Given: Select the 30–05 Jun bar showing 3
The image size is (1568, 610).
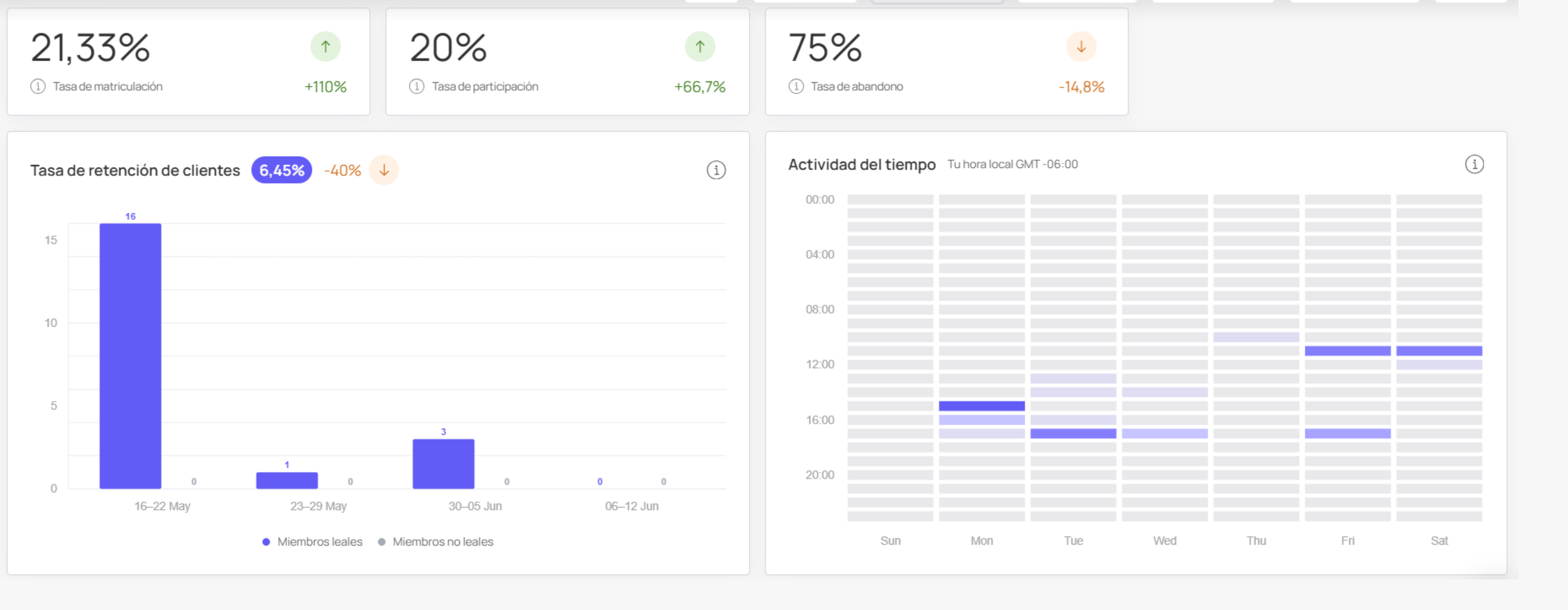Looking at the screenshot, I should pos(443,464).
